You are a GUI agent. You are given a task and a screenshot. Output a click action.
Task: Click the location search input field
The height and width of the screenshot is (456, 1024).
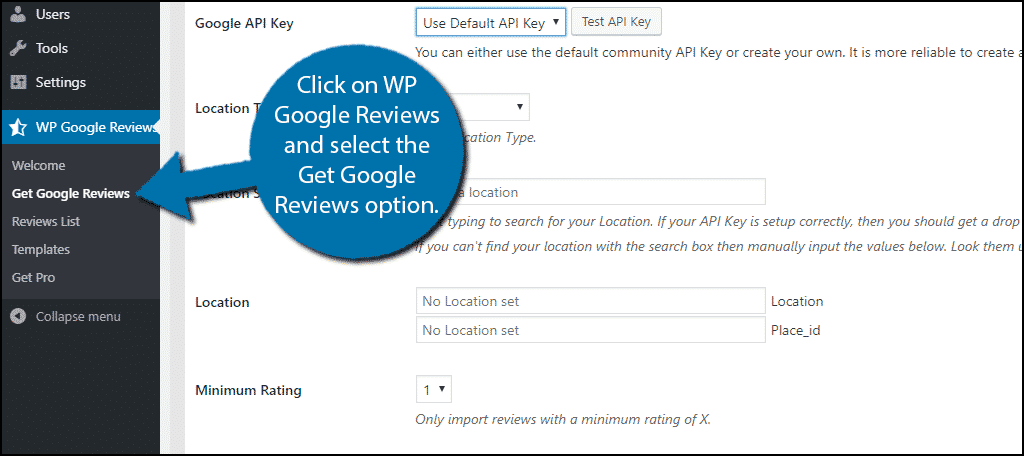[x=590, y=192]
